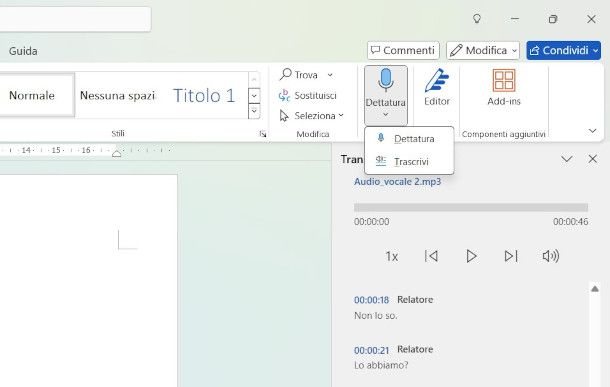
Task: Click the audio progress bar
Action: click(471, 207)
